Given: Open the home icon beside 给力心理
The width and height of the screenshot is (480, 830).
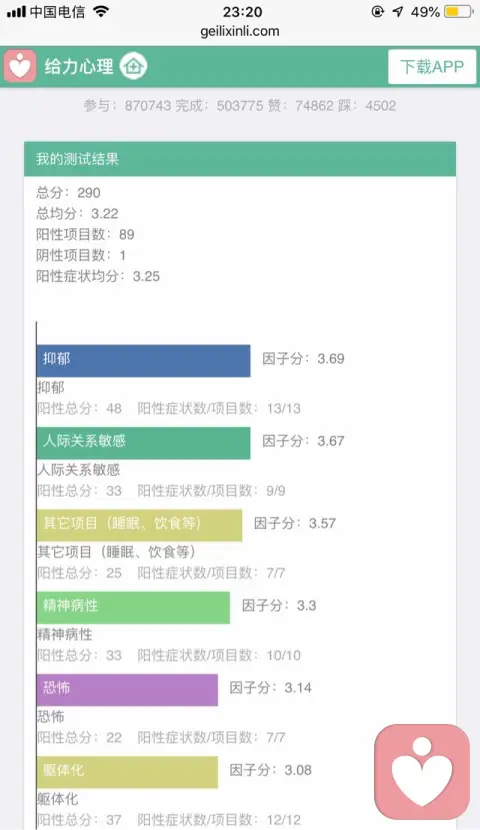Looking at the screenshot, I should tap(133, 66).
